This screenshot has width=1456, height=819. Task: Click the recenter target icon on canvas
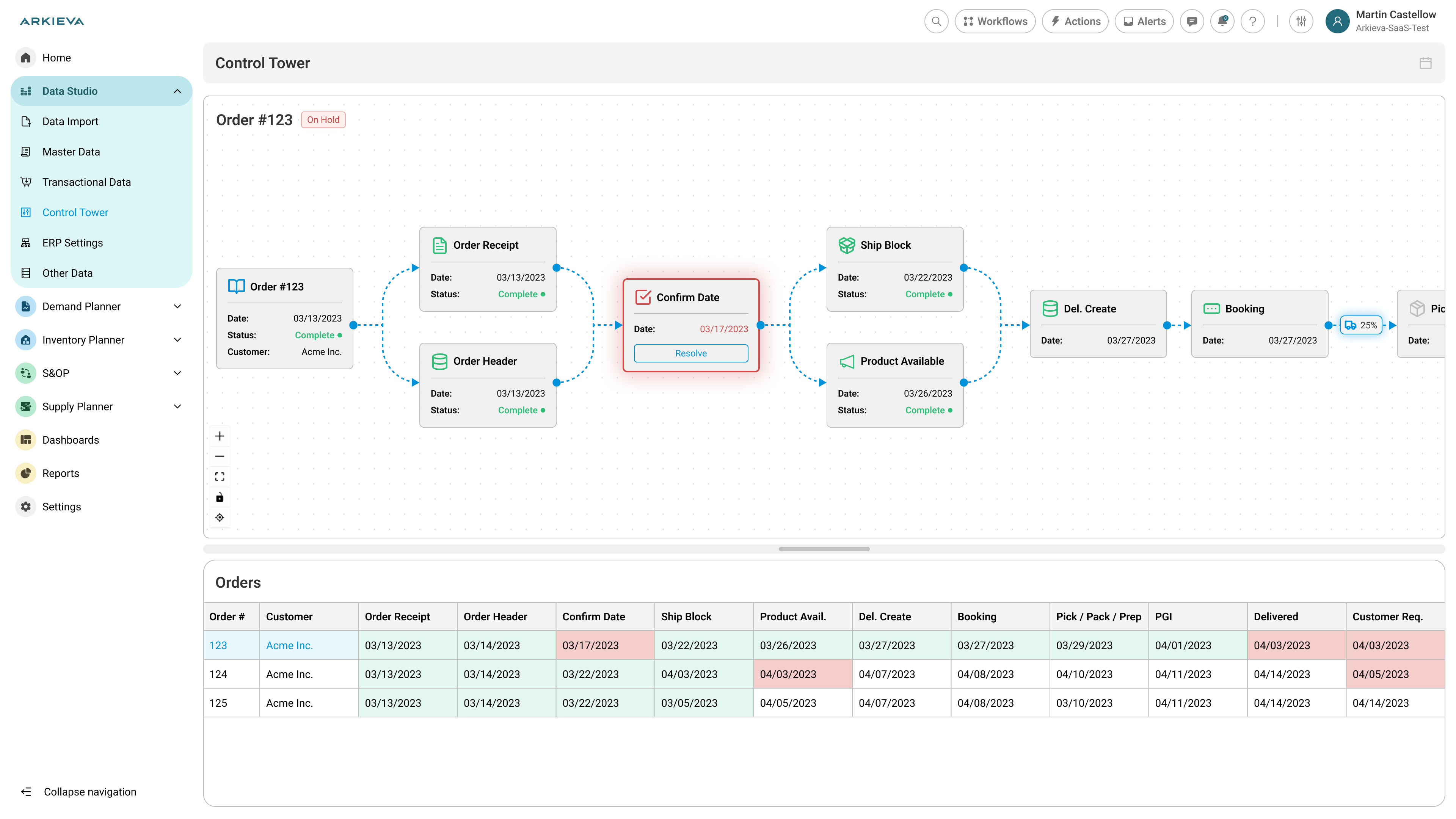click(220, 517)
